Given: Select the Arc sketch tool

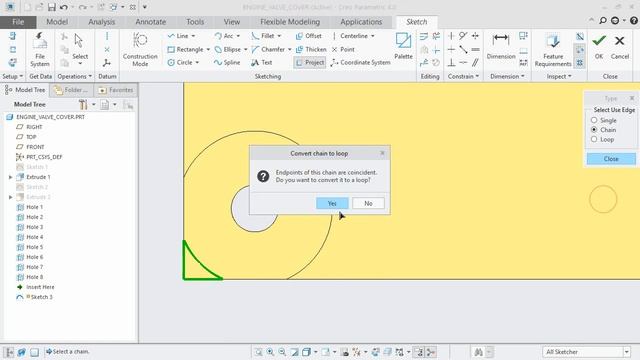Looking at the screenshot, I should (224, 36).
